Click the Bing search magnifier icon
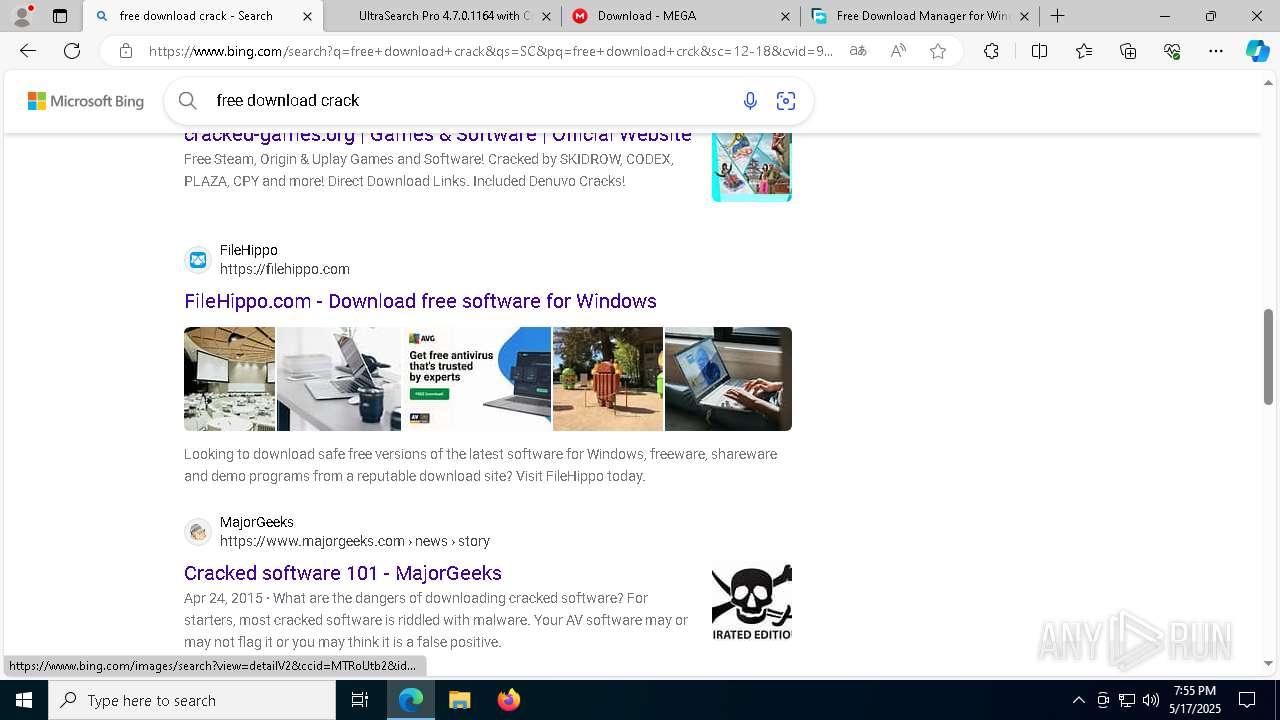 187,100
